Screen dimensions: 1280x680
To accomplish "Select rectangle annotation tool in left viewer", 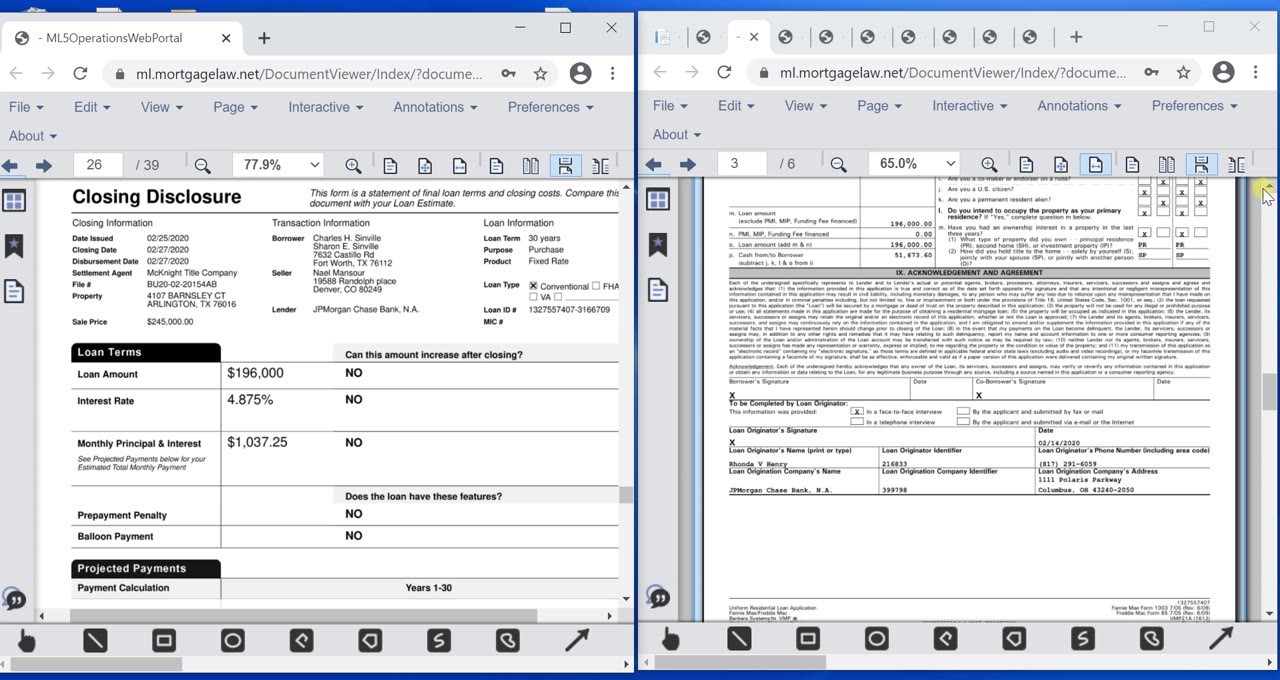I will (x=164, y=640).
